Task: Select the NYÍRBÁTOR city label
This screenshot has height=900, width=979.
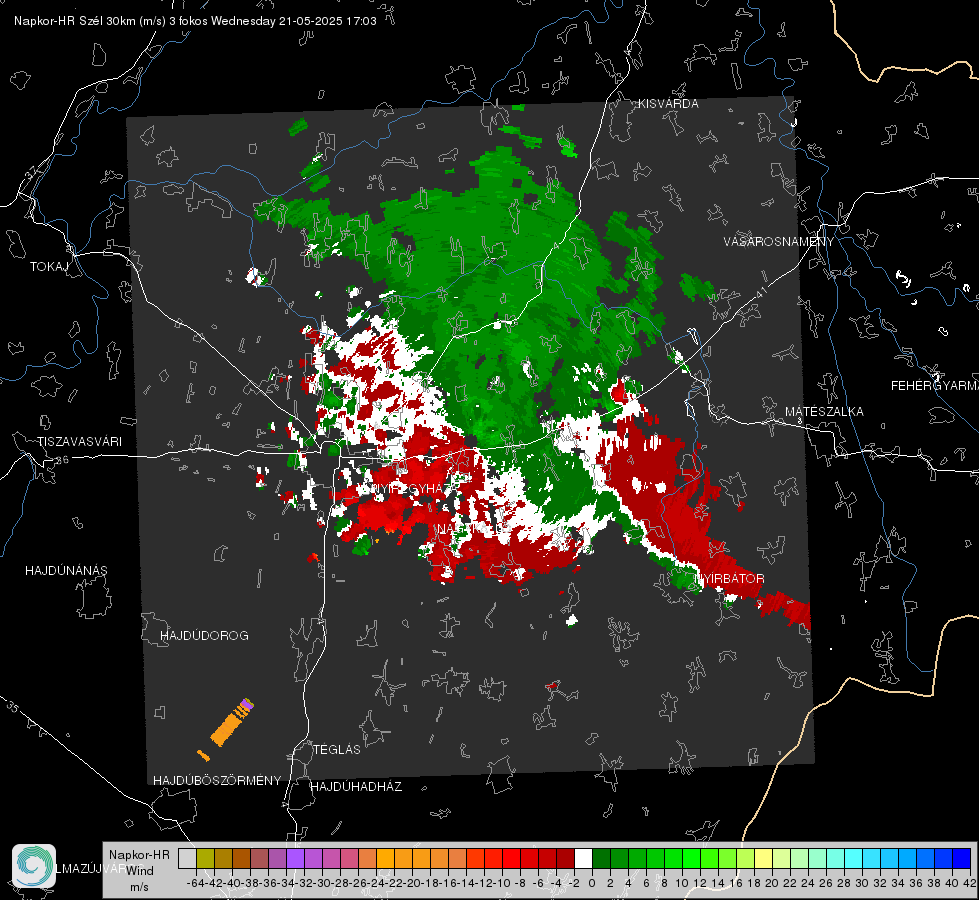Action: [x=729, y=579]
